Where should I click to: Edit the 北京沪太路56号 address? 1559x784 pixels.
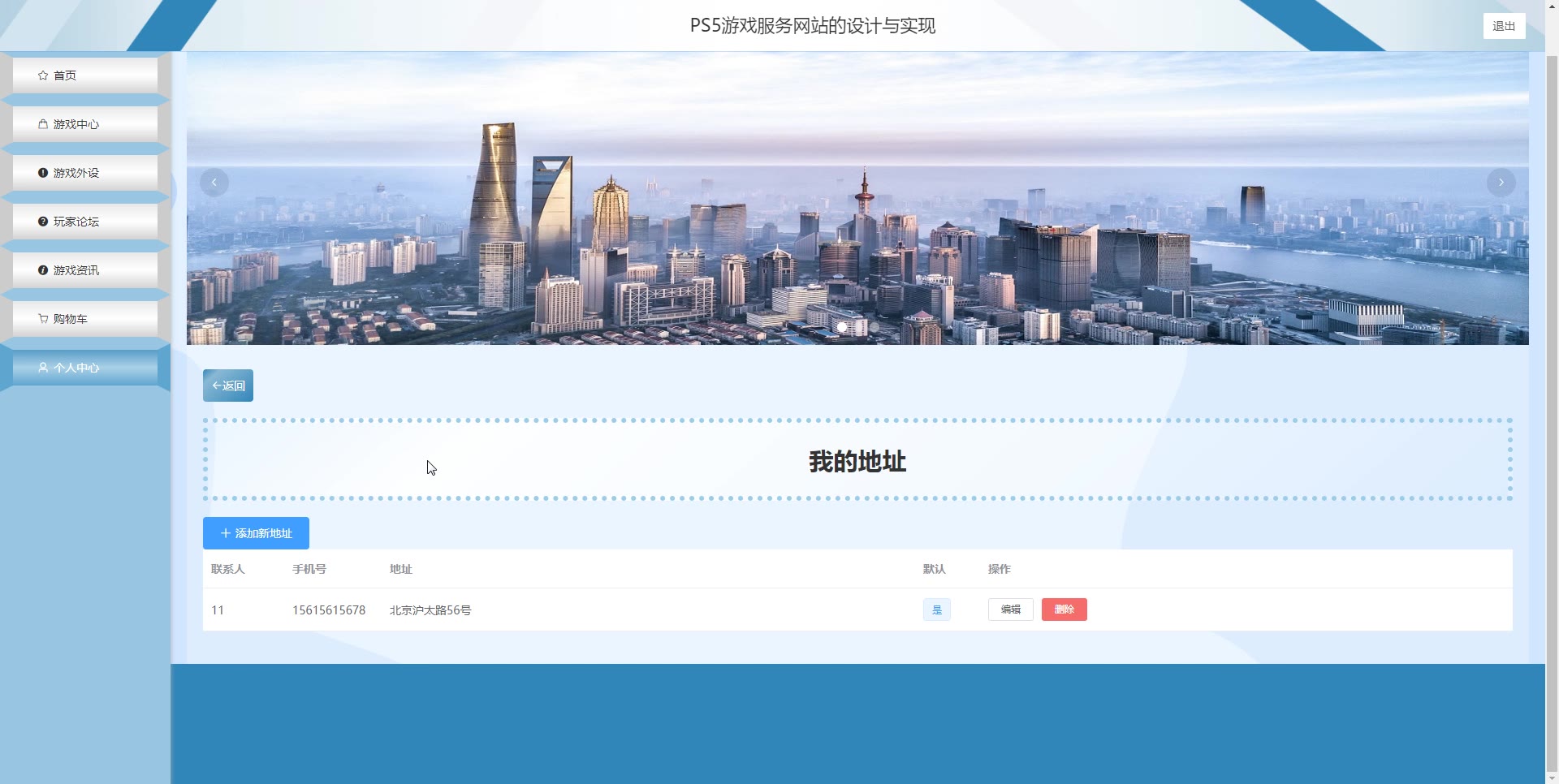[1010, 610]
